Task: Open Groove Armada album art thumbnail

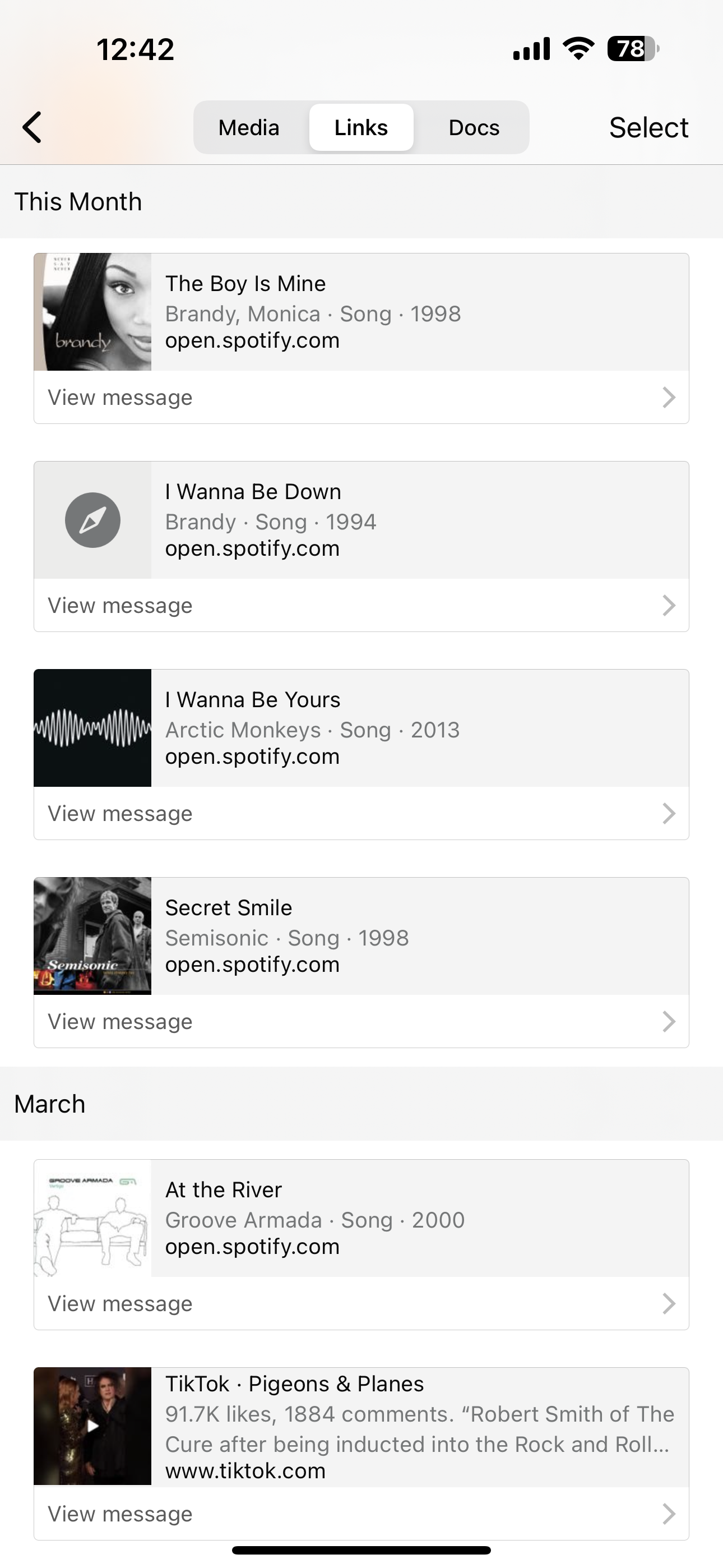Action: pyautogui.click(x=92, y=1218)
